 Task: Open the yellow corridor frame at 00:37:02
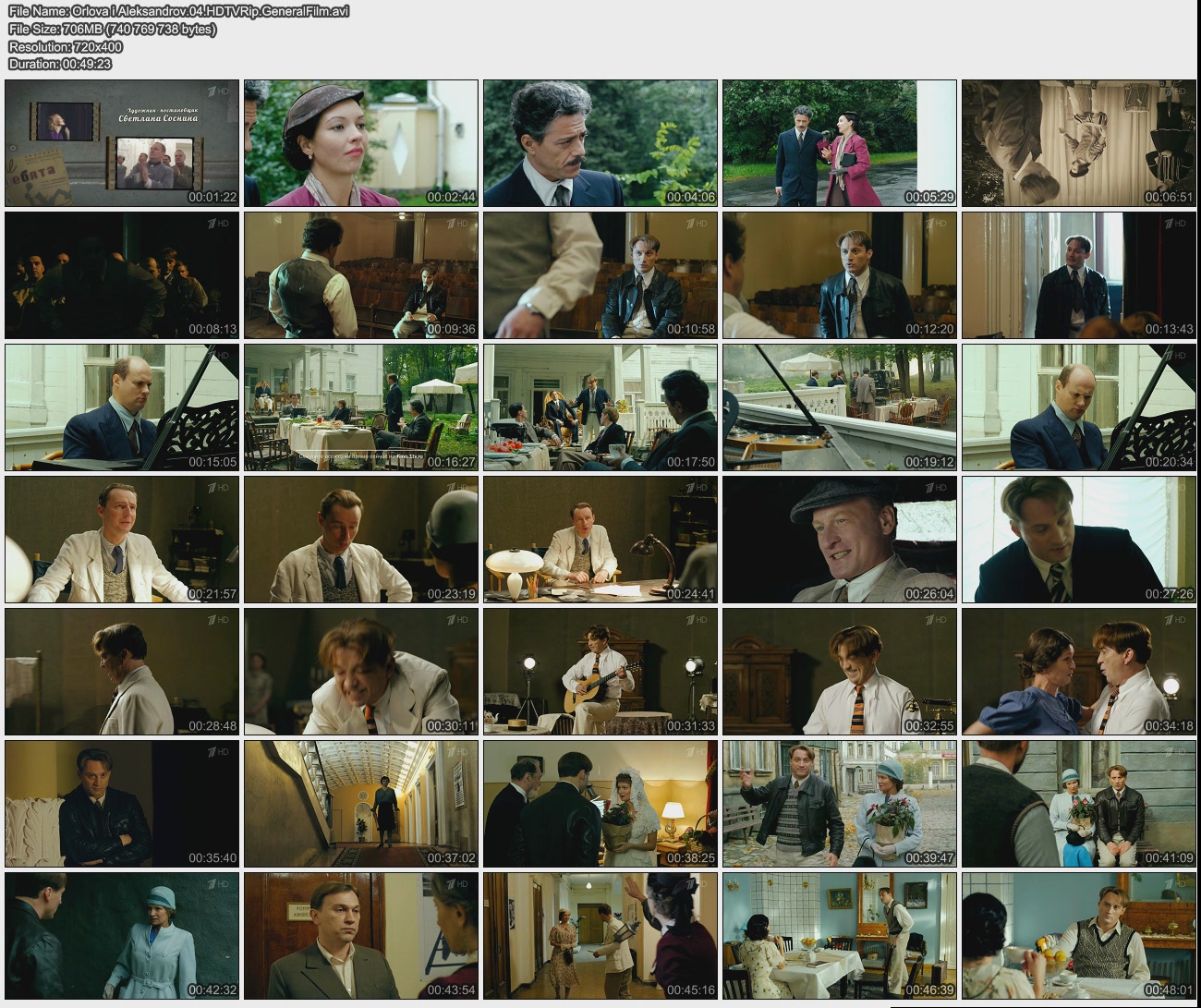(x=360, y=804)
